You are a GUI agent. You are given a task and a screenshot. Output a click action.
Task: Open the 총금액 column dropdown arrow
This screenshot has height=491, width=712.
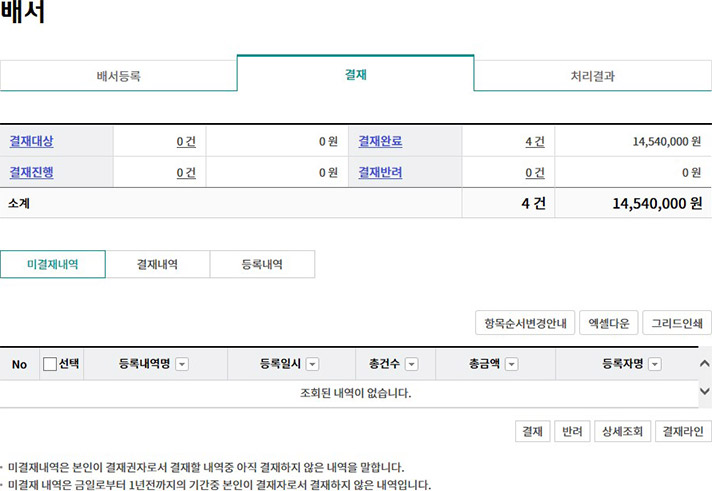(511, 365)
